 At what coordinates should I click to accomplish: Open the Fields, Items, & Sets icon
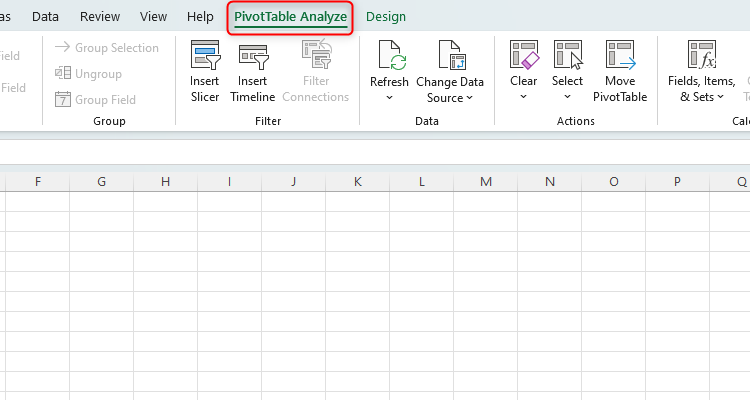701,56
